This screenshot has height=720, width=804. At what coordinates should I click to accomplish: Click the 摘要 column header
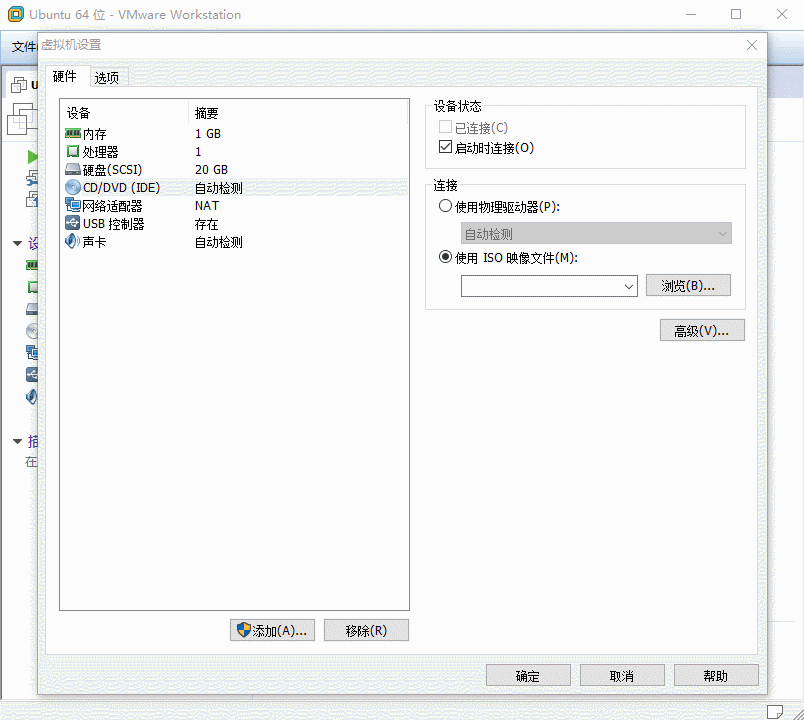click(207, 113)
